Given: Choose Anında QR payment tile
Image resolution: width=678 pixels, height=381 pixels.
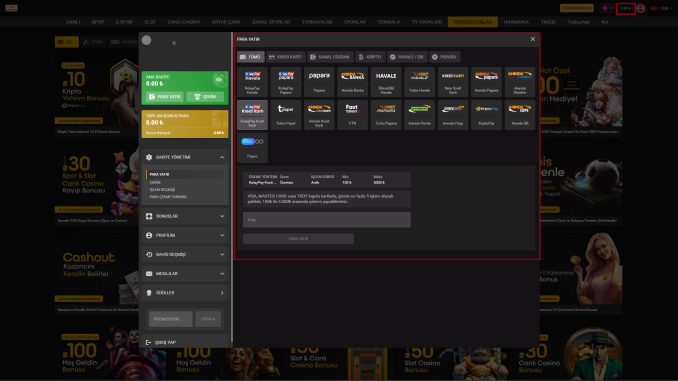Looking at the screenshot, I should coord(520,115).
